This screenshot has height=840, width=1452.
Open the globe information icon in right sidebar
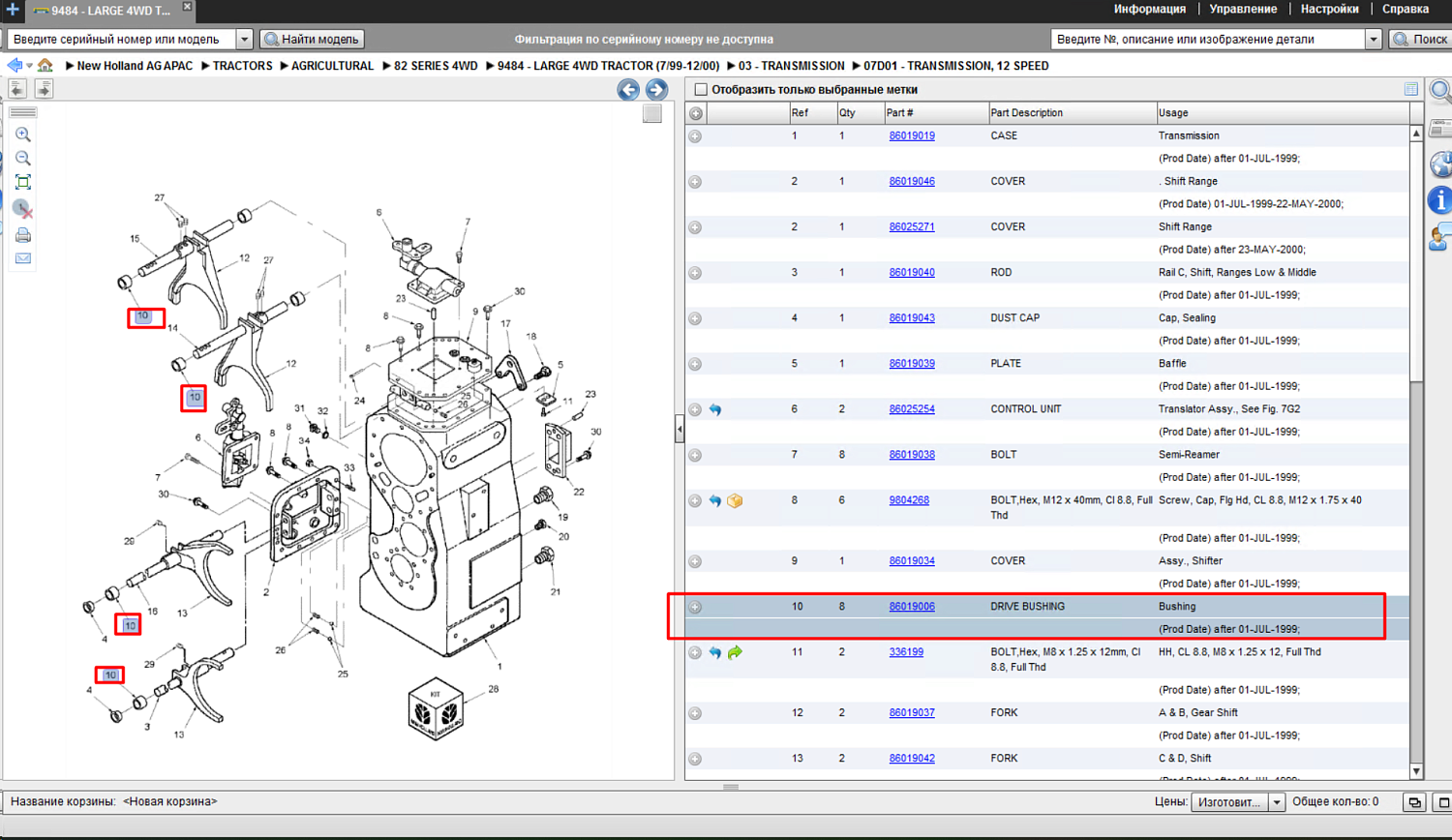click(1440, 163)
